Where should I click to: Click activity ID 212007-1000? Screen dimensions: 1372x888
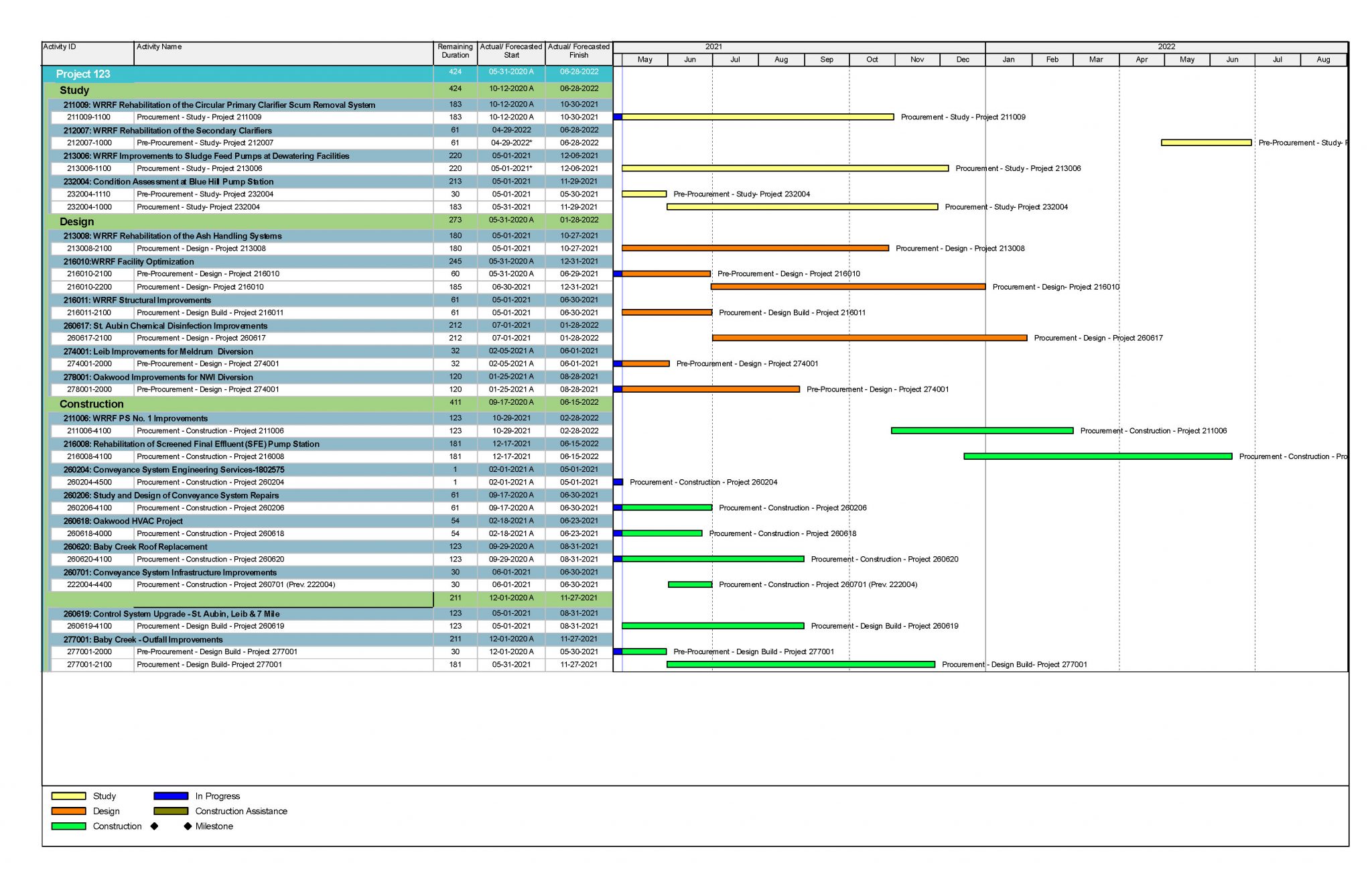(x=89, y=143)
